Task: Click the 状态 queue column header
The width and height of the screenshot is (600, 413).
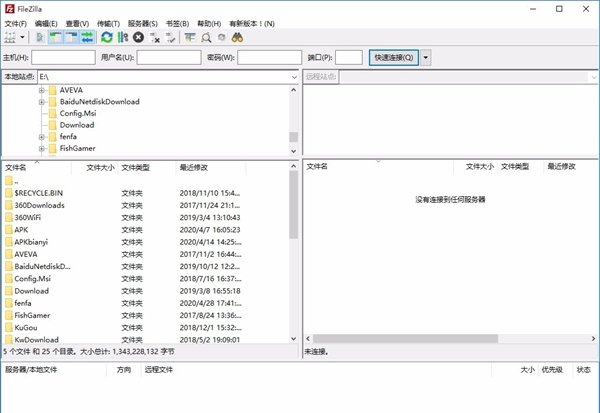Action: click(584, 370)
